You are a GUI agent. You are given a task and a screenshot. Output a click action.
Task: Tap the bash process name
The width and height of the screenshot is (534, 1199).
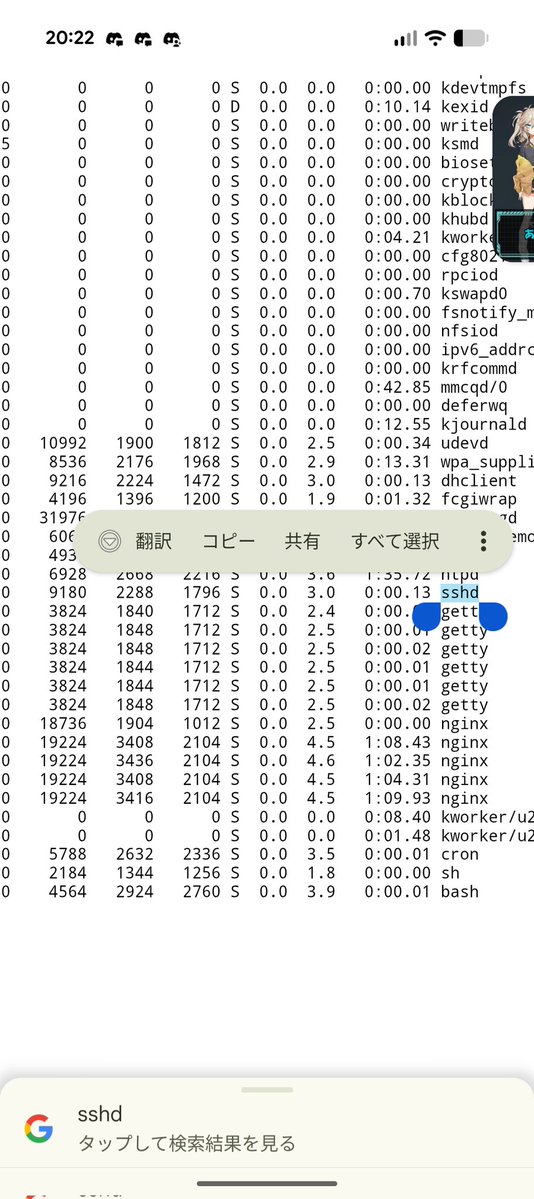pos(460,892)
